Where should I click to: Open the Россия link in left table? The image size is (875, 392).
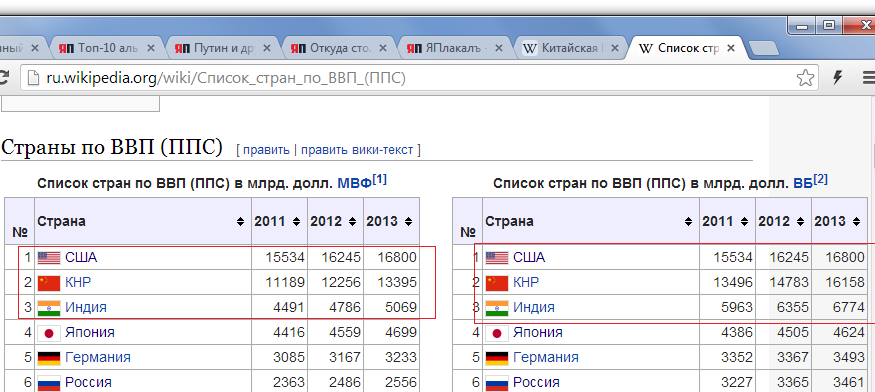[x=88, y=383]
